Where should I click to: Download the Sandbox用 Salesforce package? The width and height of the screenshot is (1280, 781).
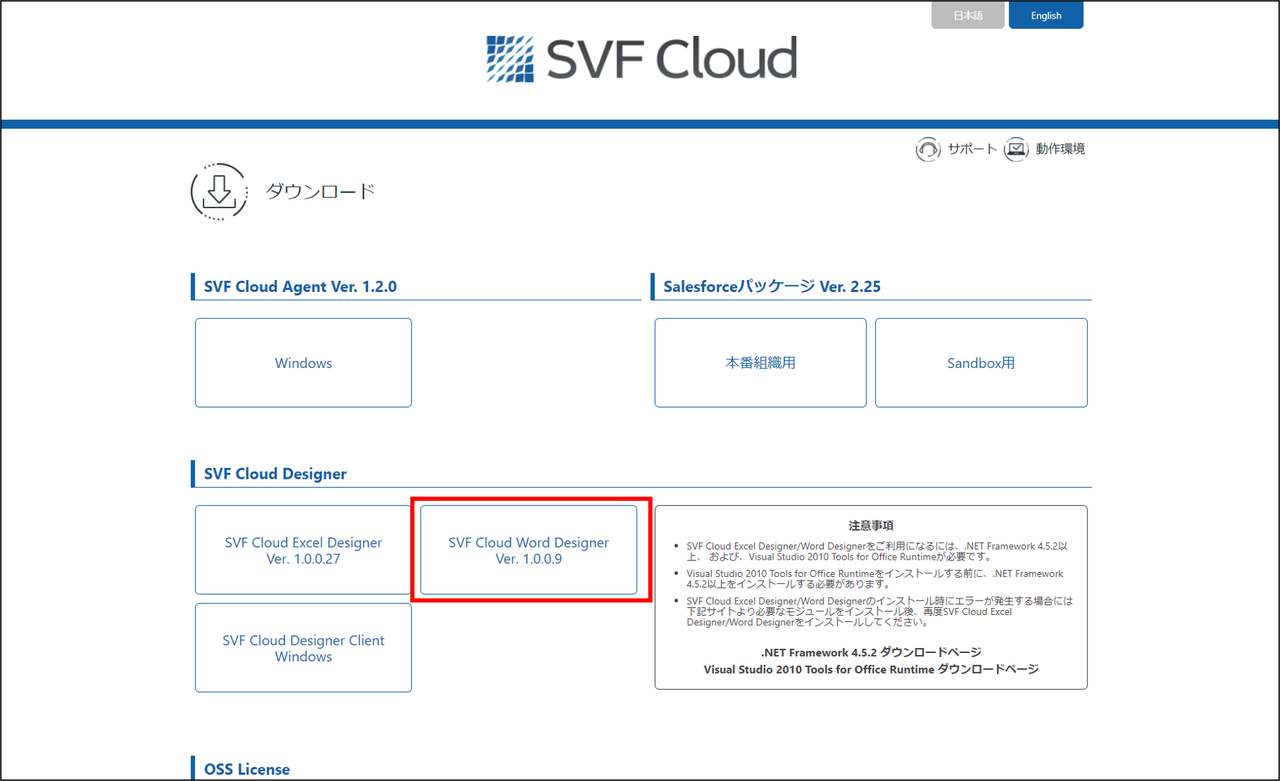click(981, 362)
